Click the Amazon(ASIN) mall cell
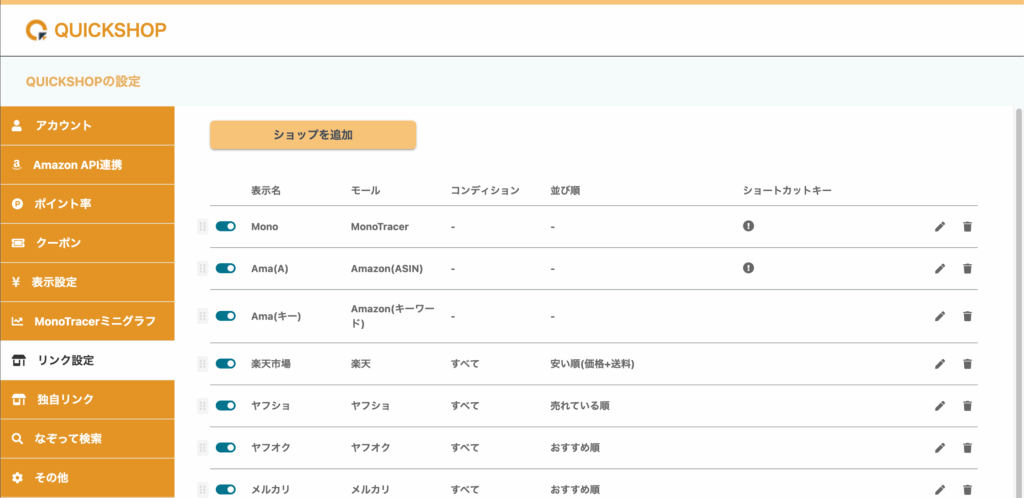Image resolution: width=1024 pixels, height=498 pixels. pos(387,268)
